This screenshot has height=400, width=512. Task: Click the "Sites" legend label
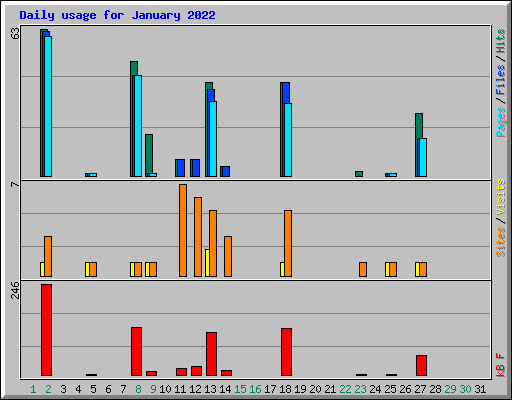[x=501, y=242]
